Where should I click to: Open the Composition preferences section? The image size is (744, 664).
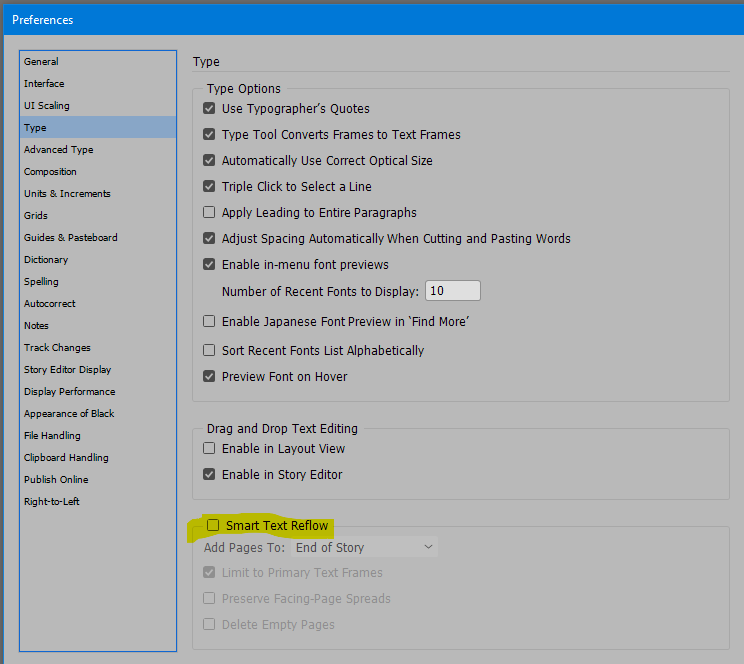[x=50, y=172]
